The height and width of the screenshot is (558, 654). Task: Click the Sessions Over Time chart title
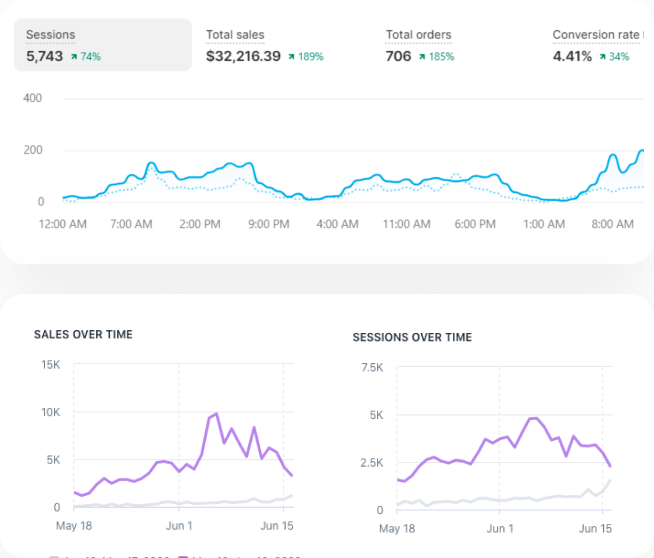pyautogui.click(x=410, y=337)
